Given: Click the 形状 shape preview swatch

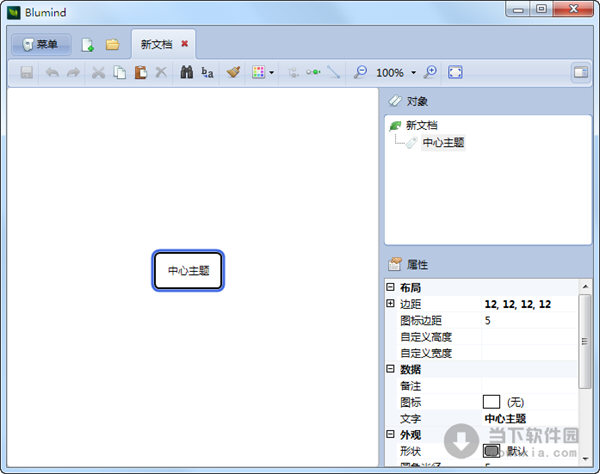Looking at the screenshot, I should click(491, 451).
